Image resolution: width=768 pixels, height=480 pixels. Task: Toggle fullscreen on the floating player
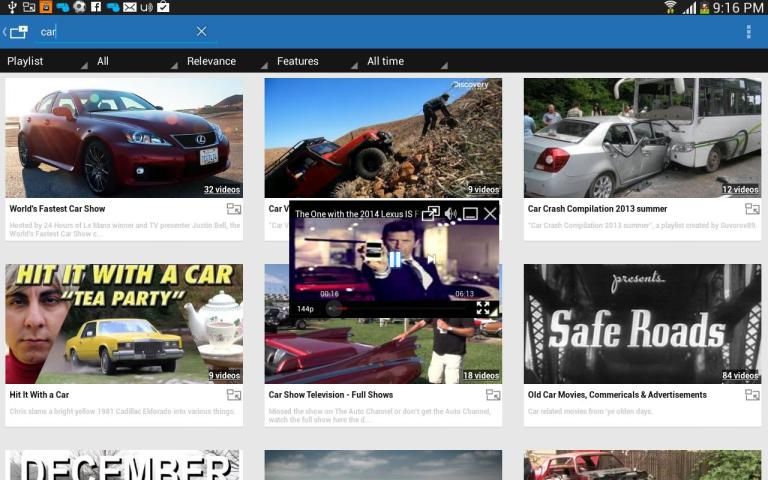click(x=483, y=309)
